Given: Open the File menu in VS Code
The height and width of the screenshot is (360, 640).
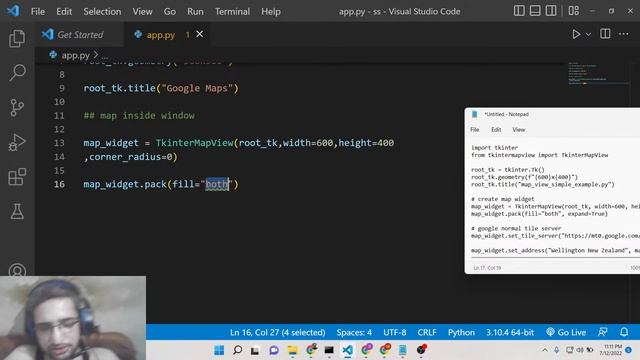Looking at the screenshot, I should coord(38,11).
